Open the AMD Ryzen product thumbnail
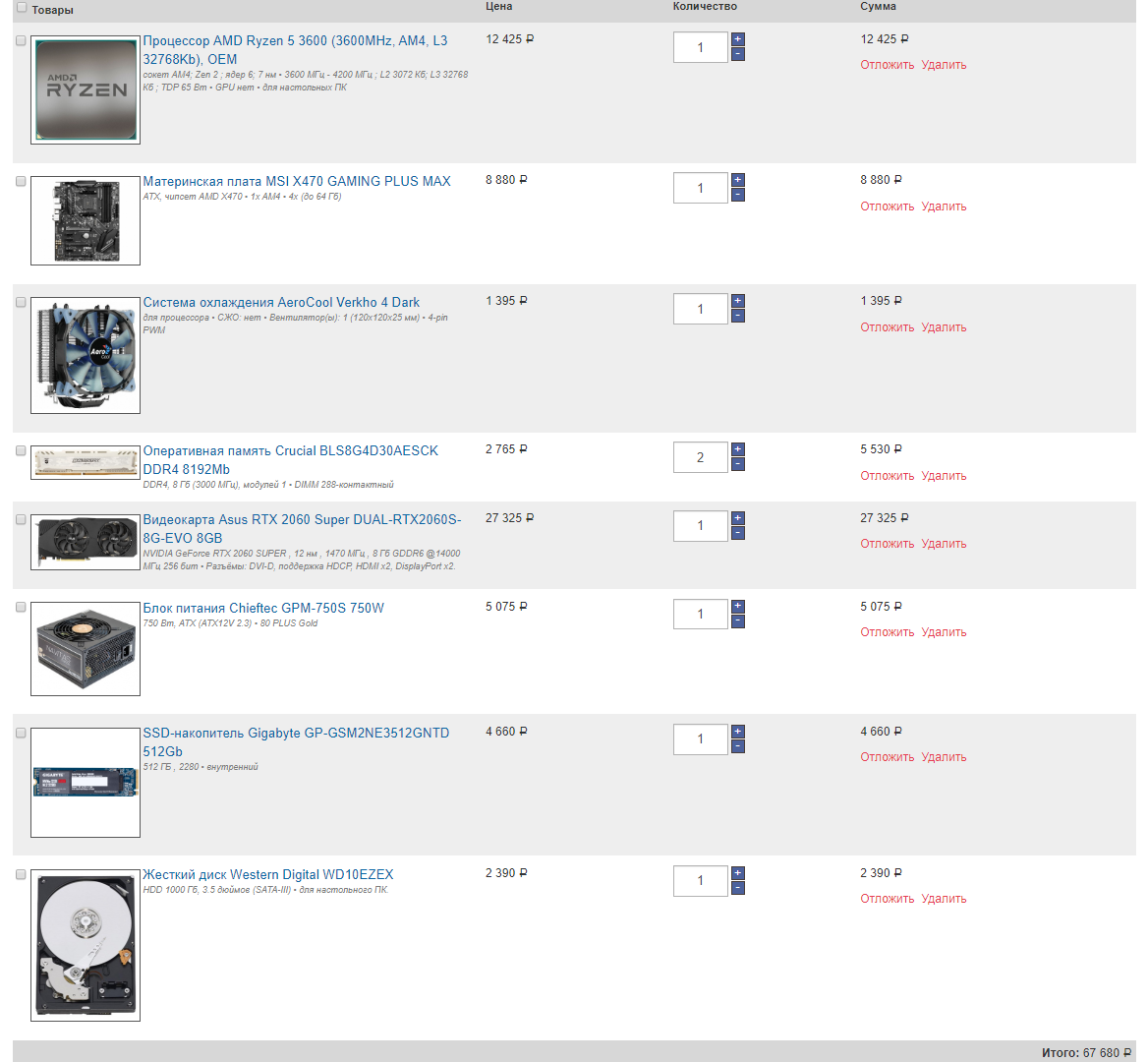This screenshot has height=1062, width=1148. point(86,90)
